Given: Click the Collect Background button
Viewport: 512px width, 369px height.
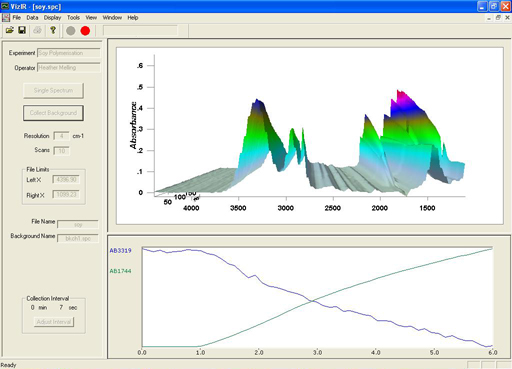Looking at the screenshot, I should pyautogui.click(x=53, y=113).
